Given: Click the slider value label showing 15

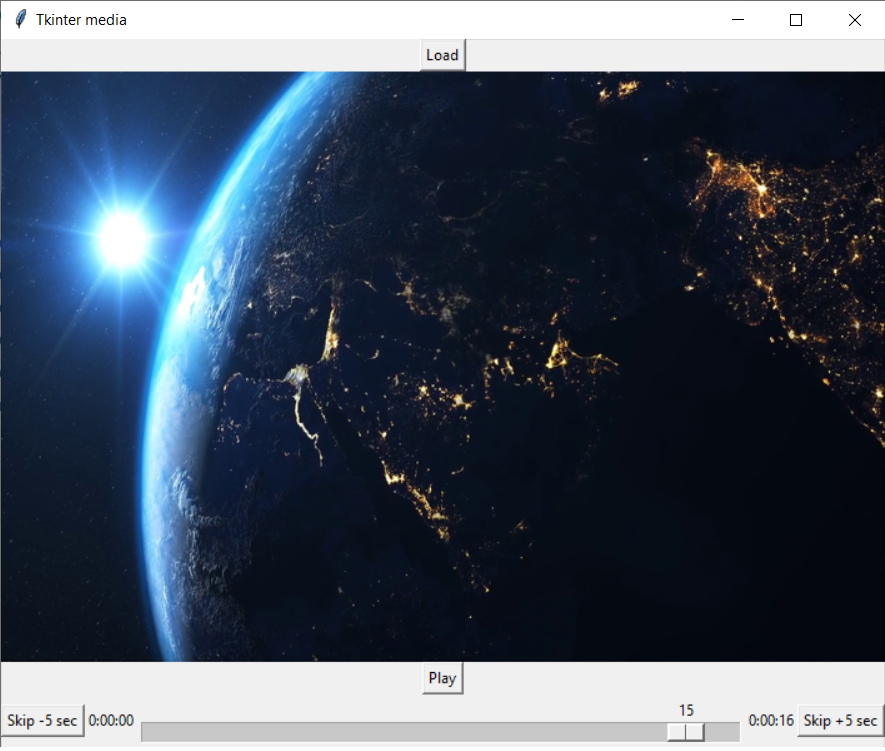Looking at the screenshot, I should pyautogui.click(x=686, y=710).
